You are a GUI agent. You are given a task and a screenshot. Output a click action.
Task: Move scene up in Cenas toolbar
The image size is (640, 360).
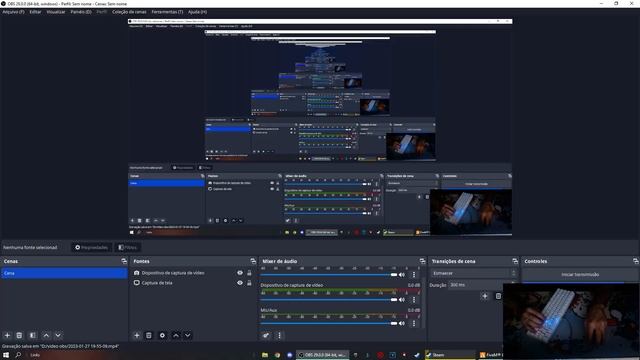pyautogui.click(x=46, y=335)
